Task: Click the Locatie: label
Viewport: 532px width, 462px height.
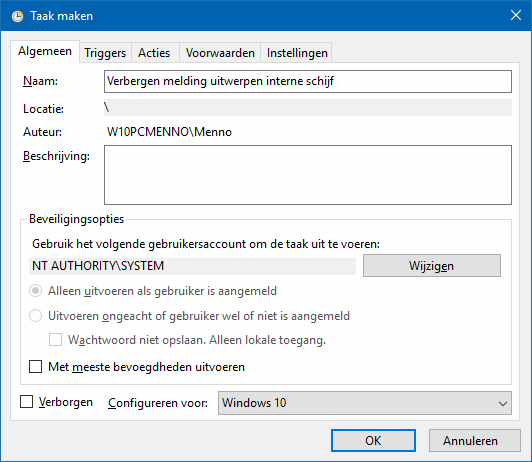Action: coord(43,109)
